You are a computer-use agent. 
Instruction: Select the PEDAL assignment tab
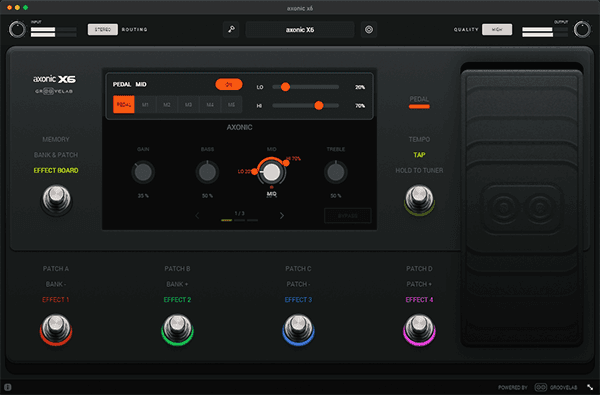tap(124, 104)
